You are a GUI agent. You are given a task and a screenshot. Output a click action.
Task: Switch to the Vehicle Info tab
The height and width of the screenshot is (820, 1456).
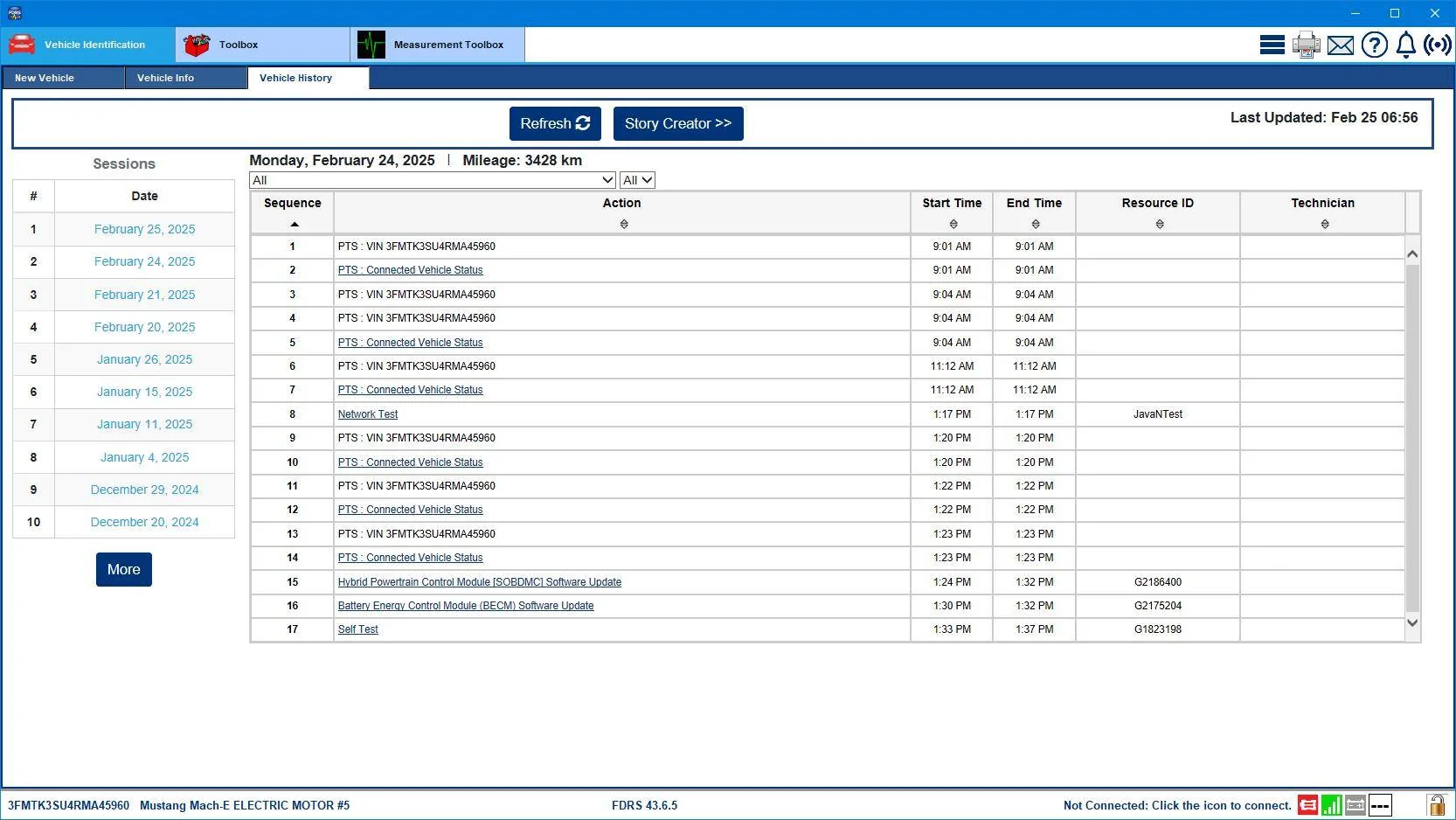pos(185,78)
